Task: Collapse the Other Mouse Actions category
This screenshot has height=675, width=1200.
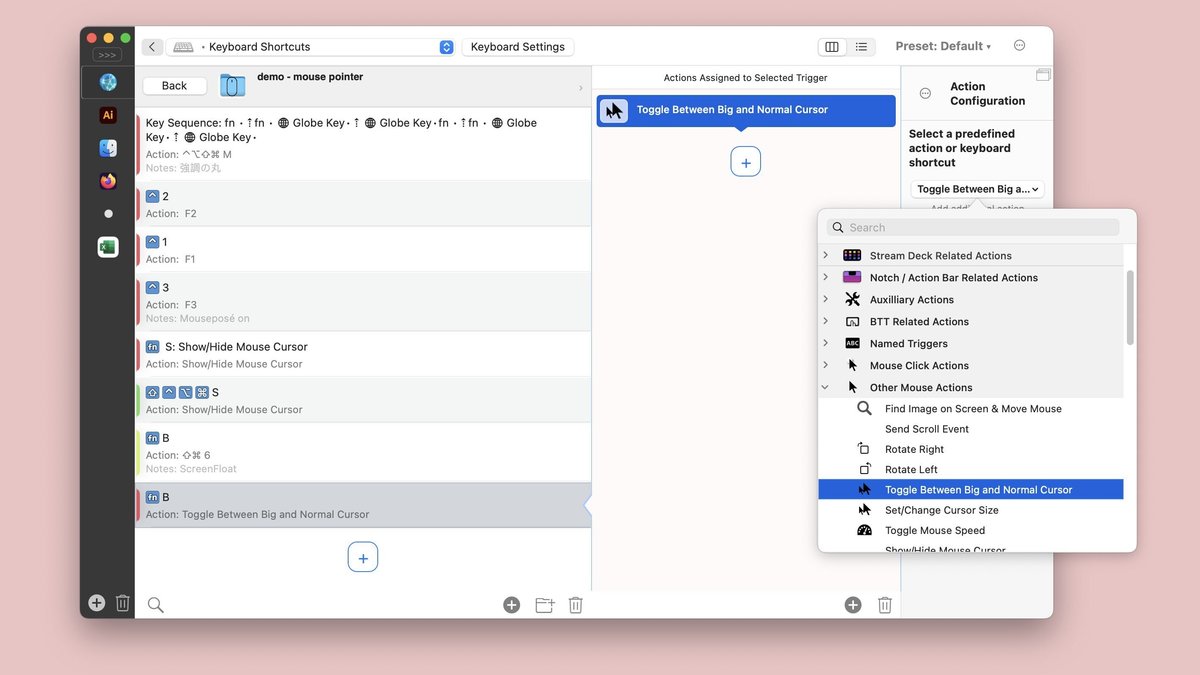Action: (x=825, y=387)
